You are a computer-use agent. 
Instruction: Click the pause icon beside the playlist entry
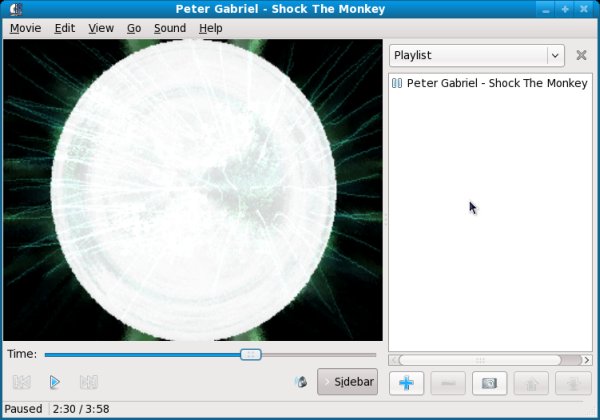(397, 83)
